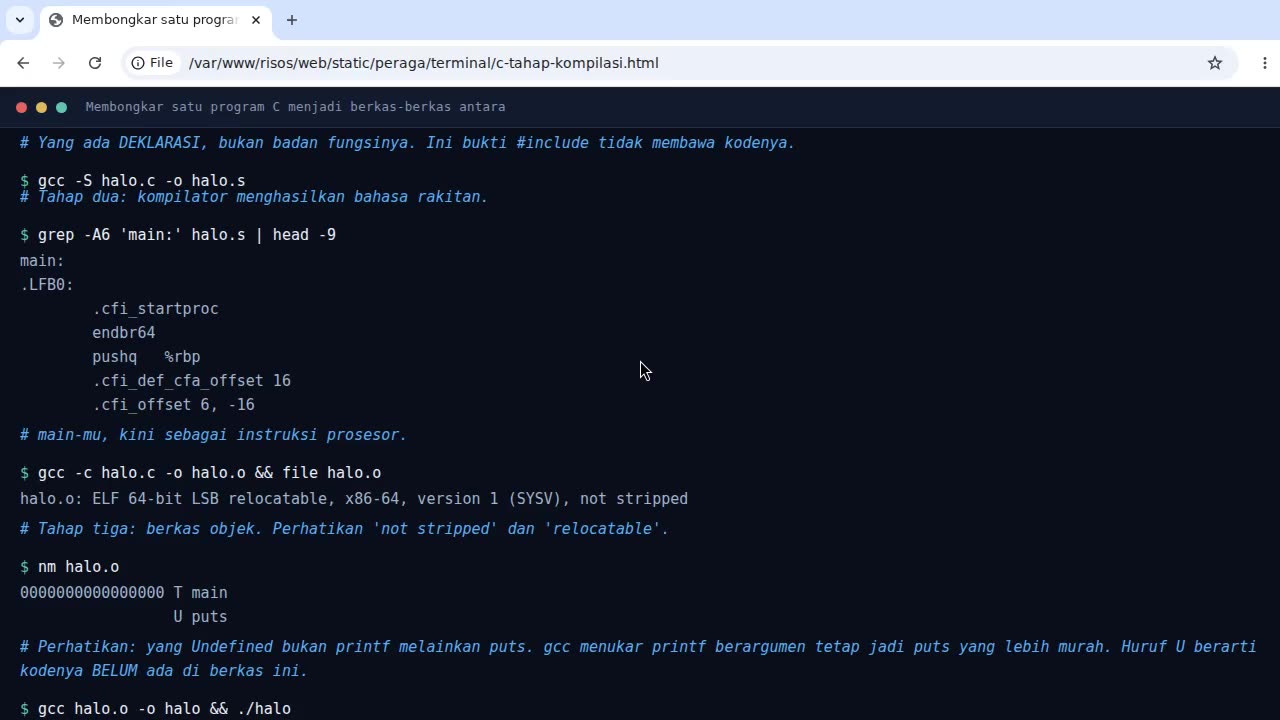The image size is (1280, 720).
Task: Close the Membongkar satu program tab
Action: point(256,20)
